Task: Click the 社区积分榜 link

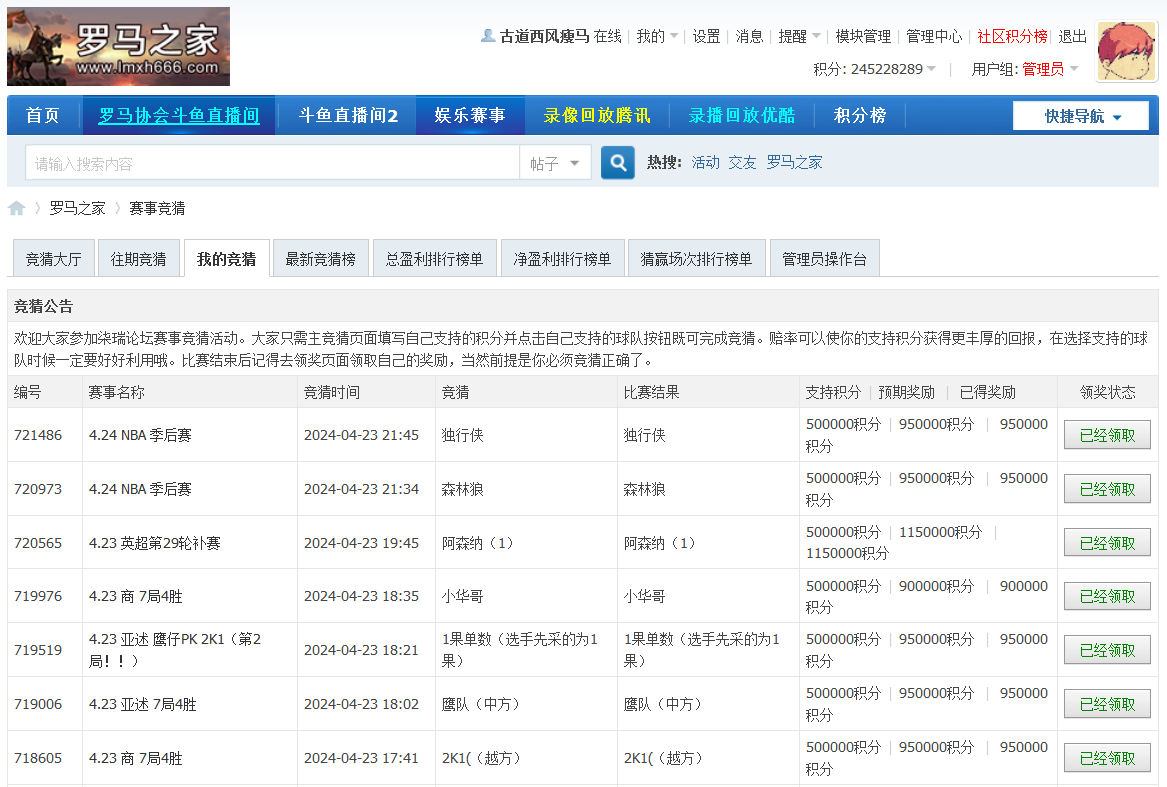Action: click(1012, 36)
